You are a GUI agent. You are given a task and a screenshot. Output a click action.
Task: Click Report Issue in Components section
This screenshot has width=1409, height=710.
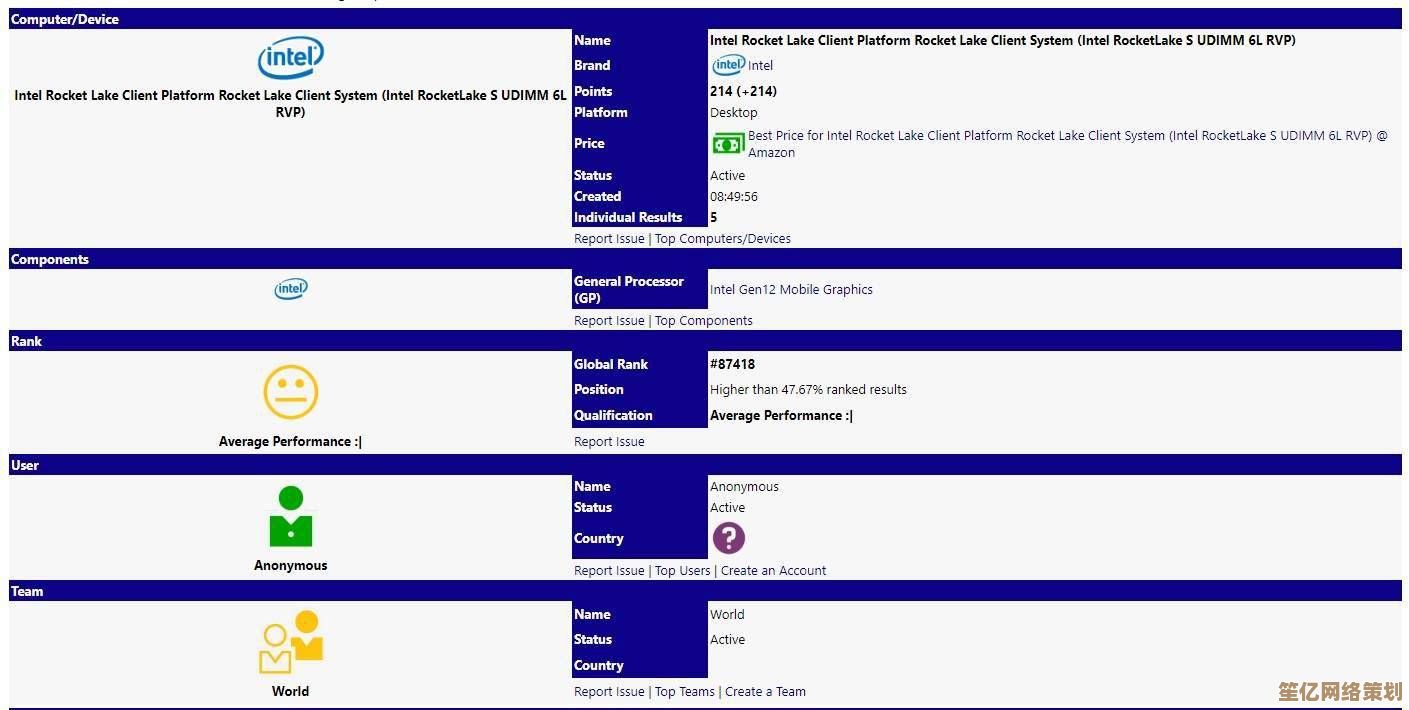tap(609, 321)
